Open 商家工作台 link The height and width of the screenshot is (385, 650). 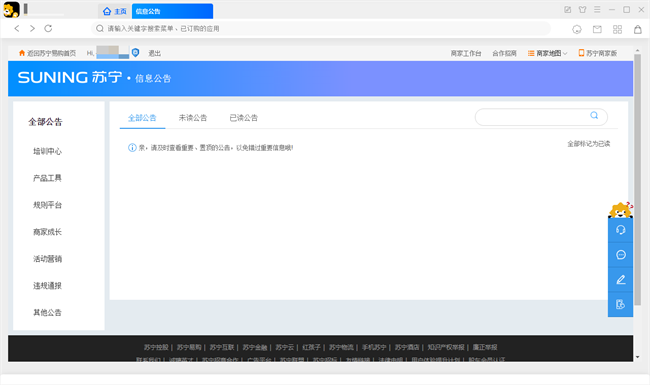466,53
